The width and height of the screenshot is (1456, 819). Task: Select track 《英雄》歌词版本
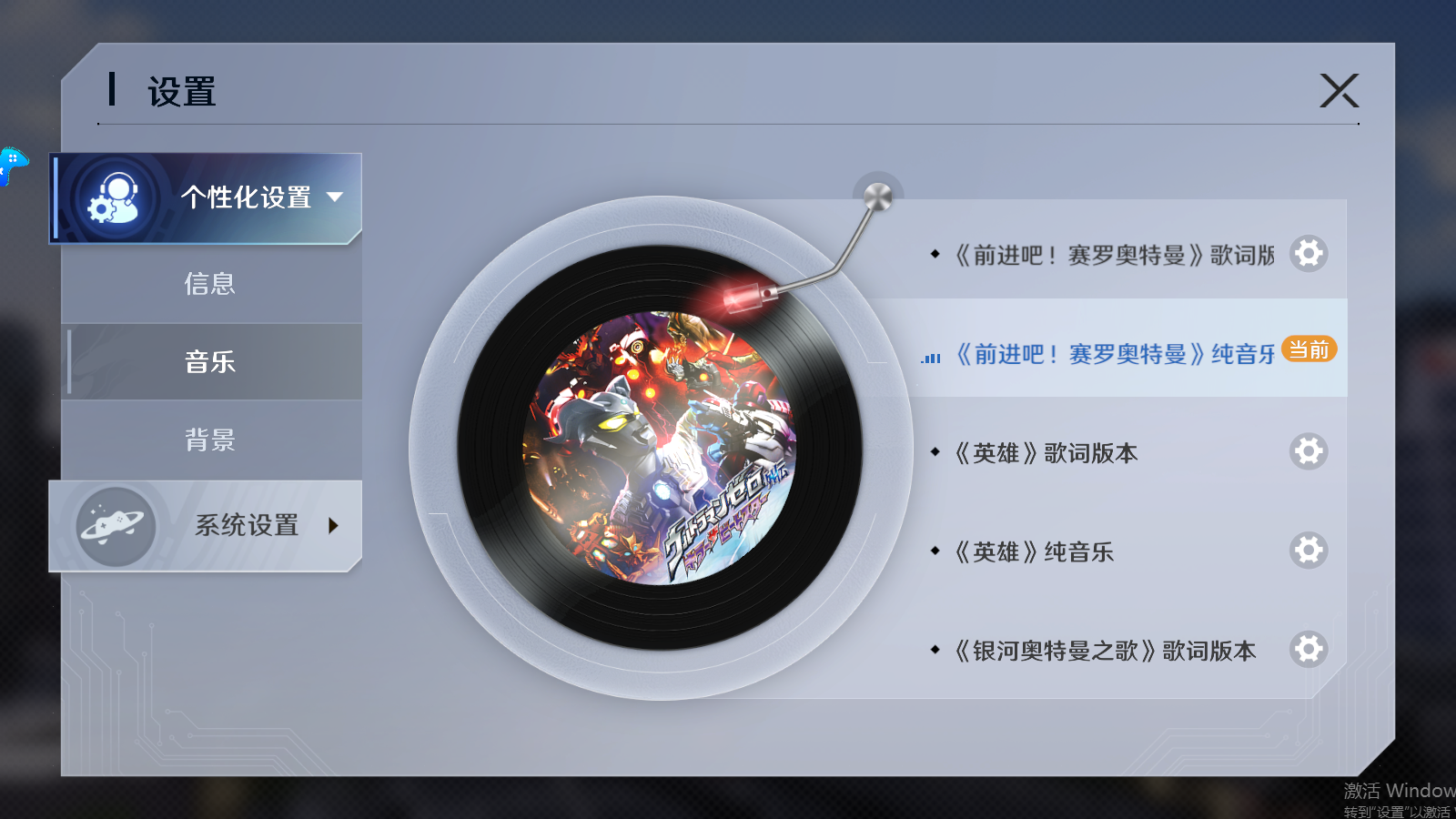[1046, 452]
